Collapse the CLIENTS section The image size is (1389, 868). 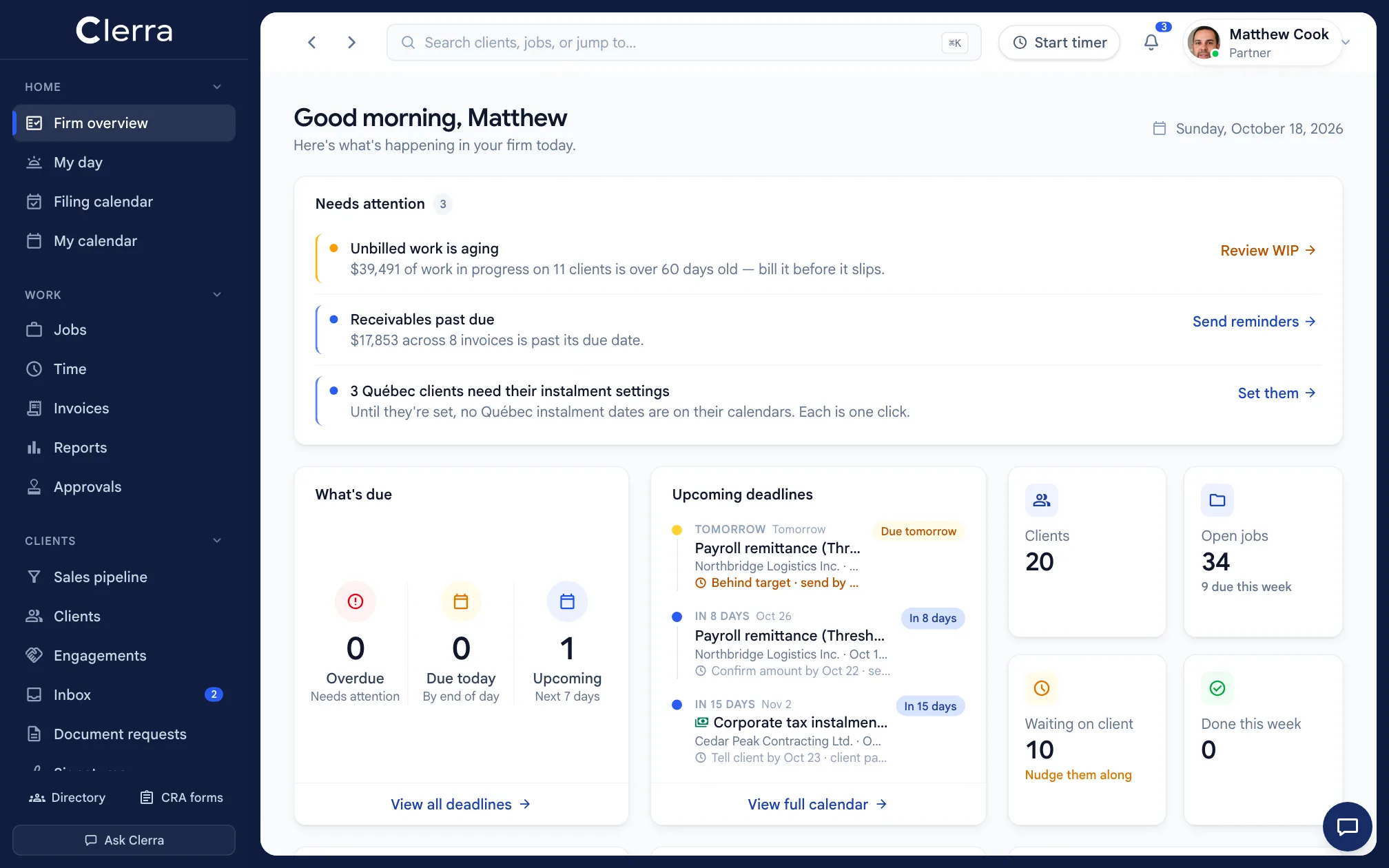(217, 541)
